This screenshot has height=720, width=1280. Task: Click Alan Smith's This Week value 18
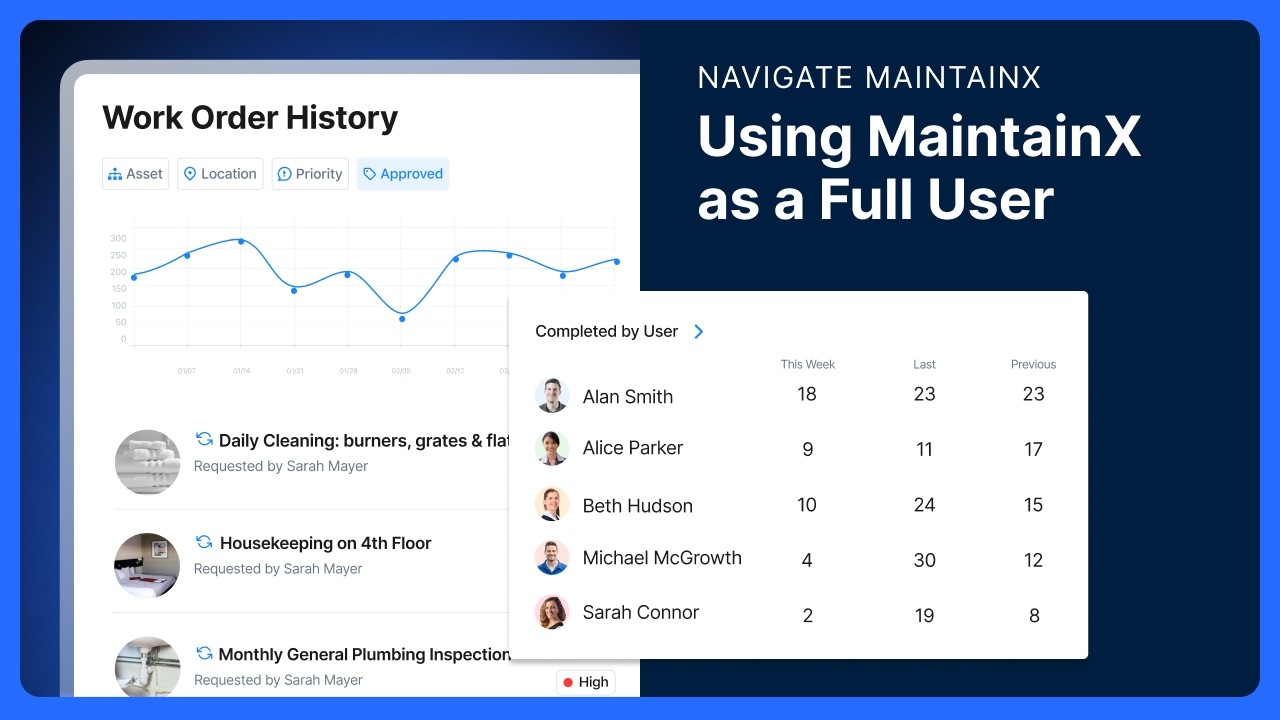coord(807,394)
